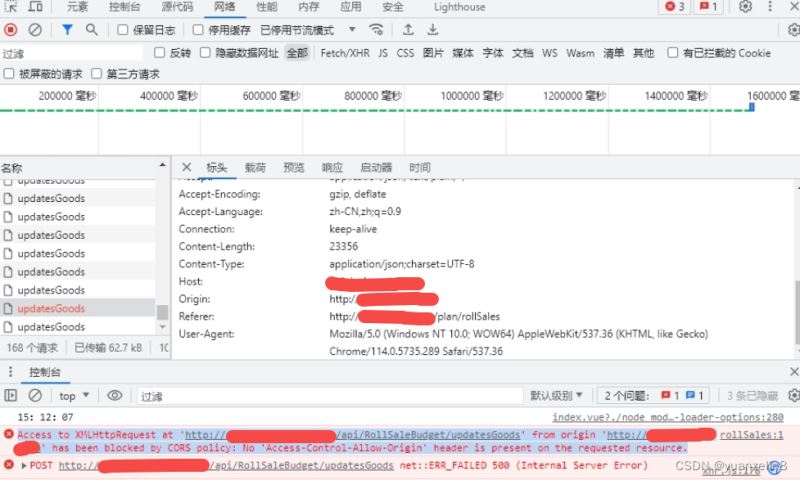
Task: Toggle the 隐藏数据网址 checkbox
Action: tap(205, 53)
